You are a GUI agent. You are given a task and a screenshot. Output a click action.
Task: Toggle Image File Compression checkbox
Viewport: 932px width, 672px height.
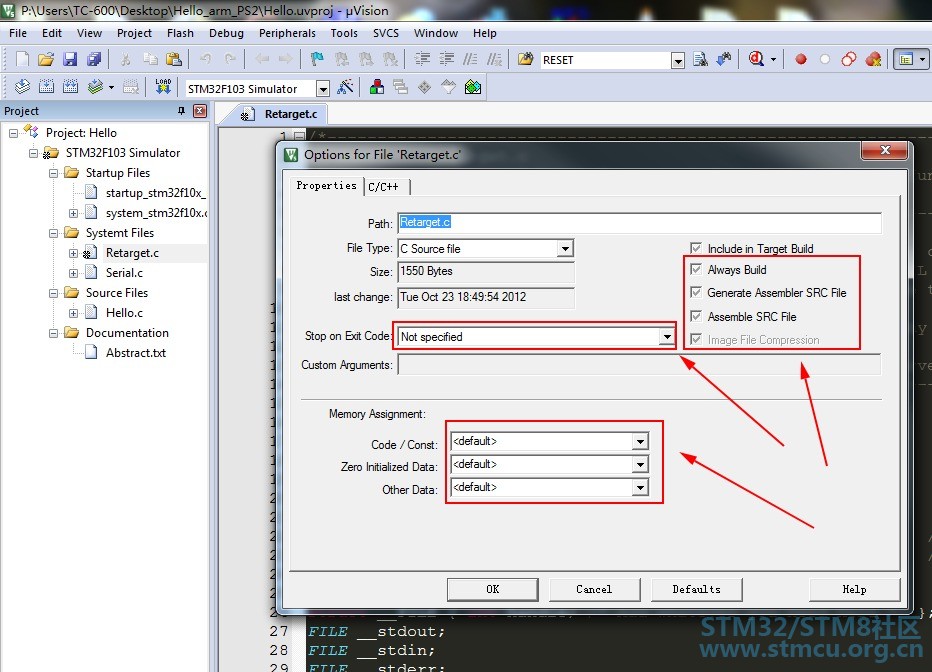(696, 339)
